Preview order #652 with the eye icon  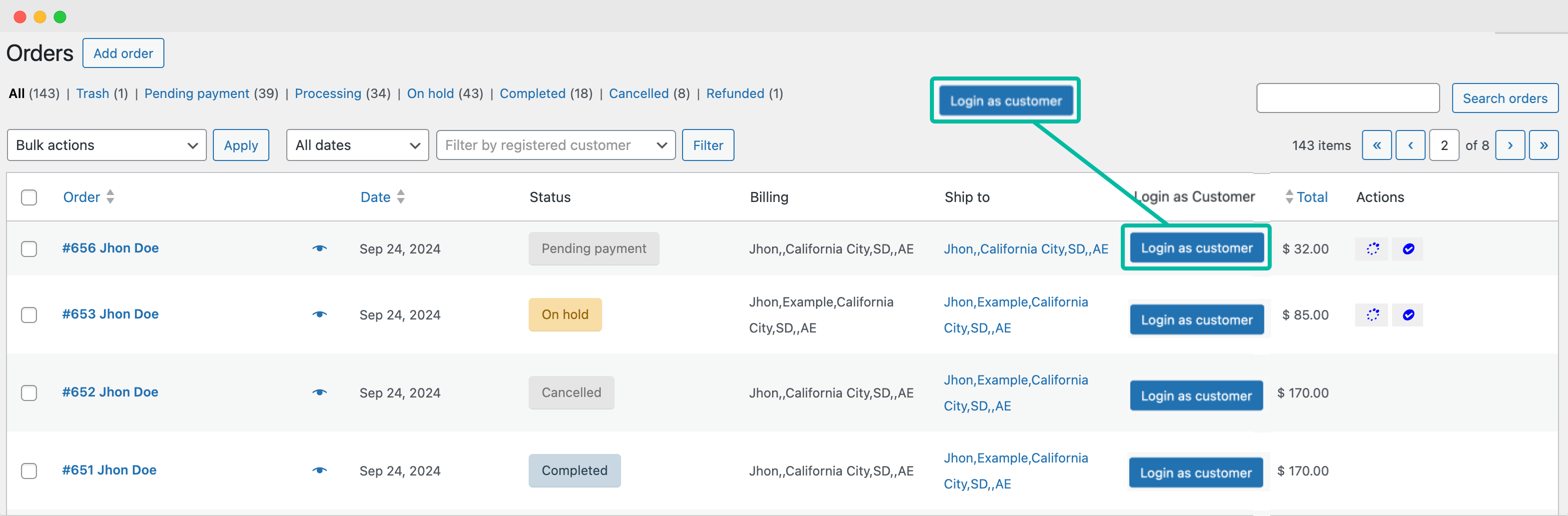pos(320,392)
